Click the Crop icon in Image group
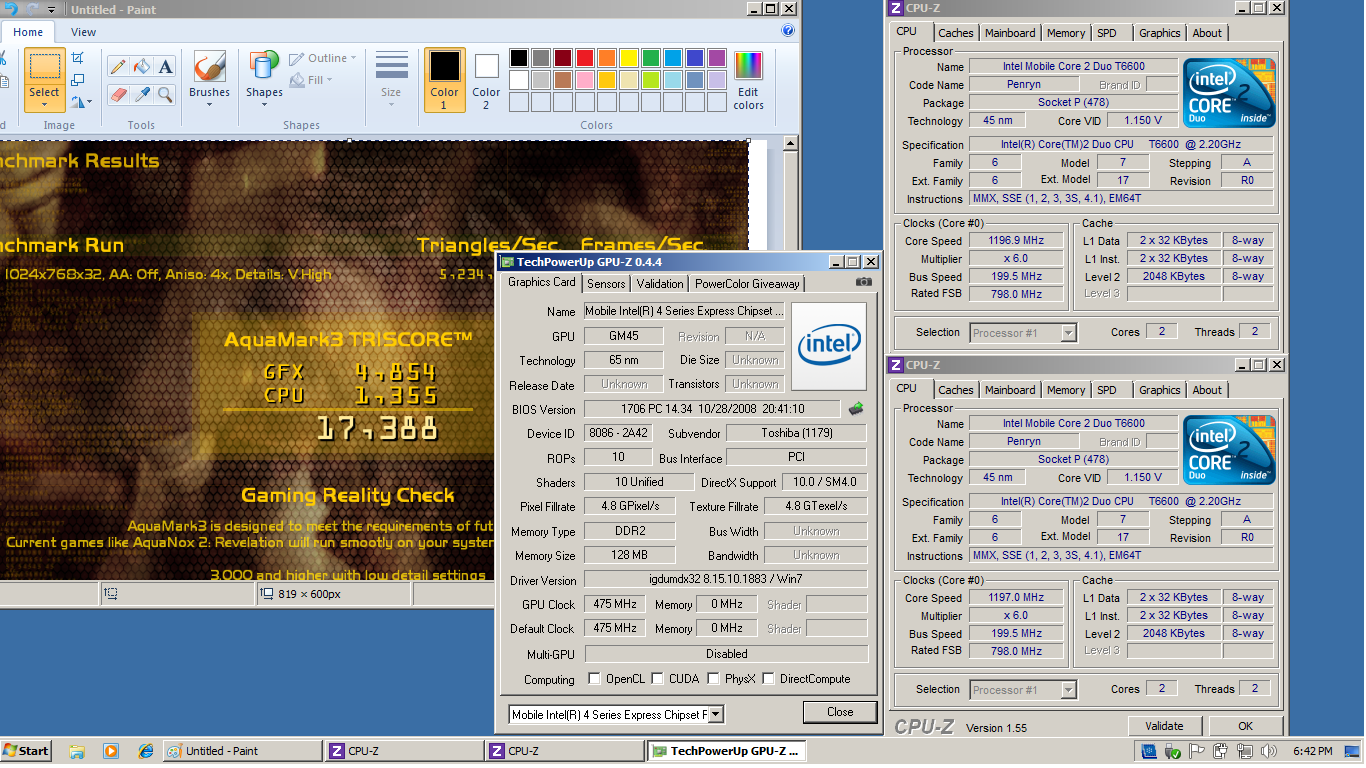1366x768 pixels. click(x=78, y=58)
